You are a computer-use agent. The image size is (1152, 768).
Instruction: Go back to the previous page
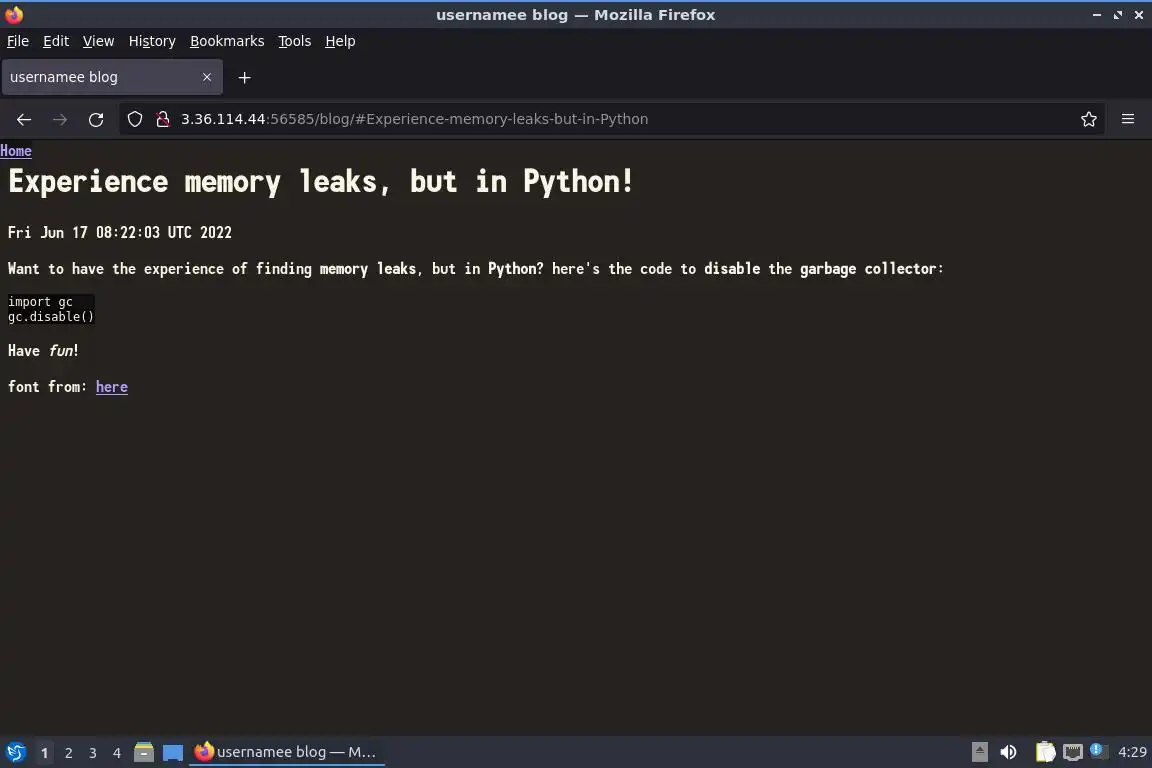pyautogui.click(x=24, y=119)
